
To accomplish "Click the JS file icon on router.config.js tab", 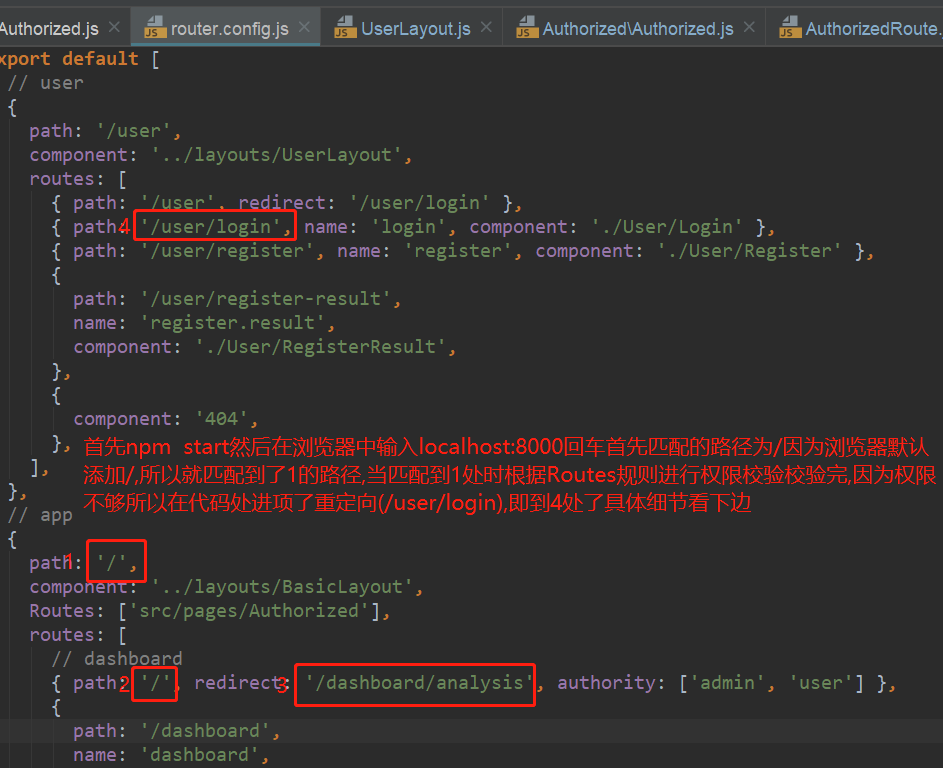I will pyautogui.click(x=155, y=28).
